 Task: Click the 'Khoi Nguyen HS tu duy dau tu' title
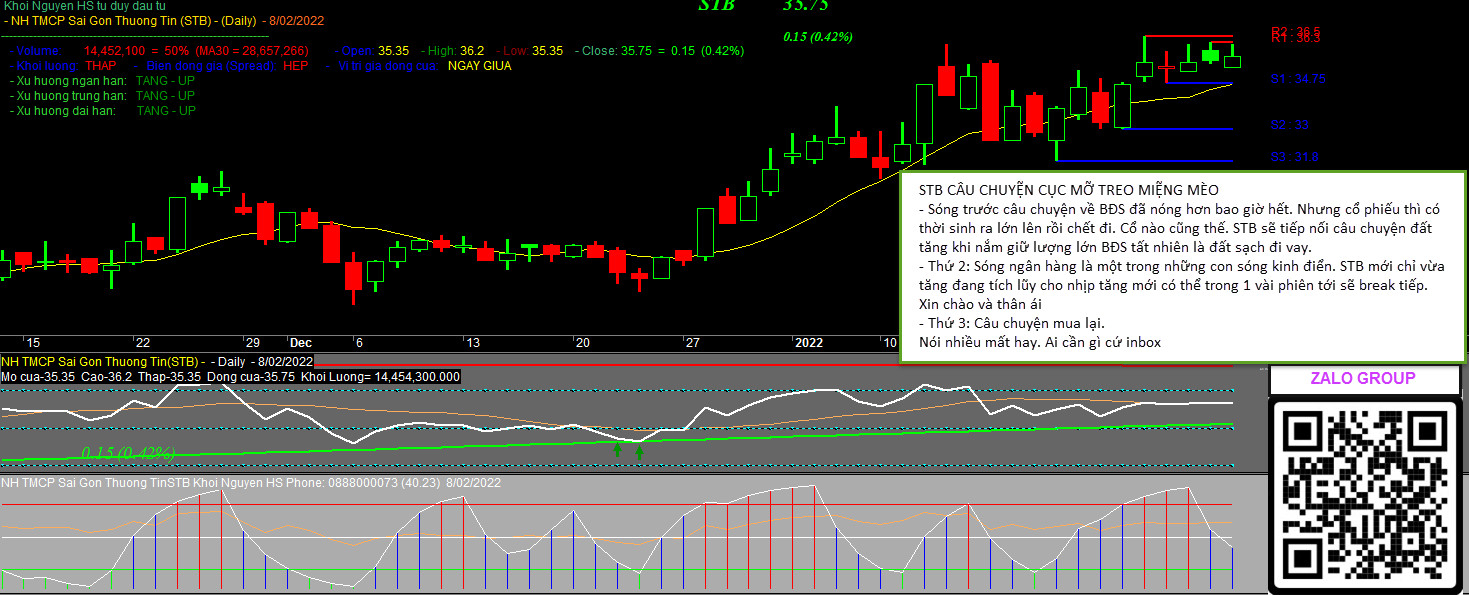86,7
